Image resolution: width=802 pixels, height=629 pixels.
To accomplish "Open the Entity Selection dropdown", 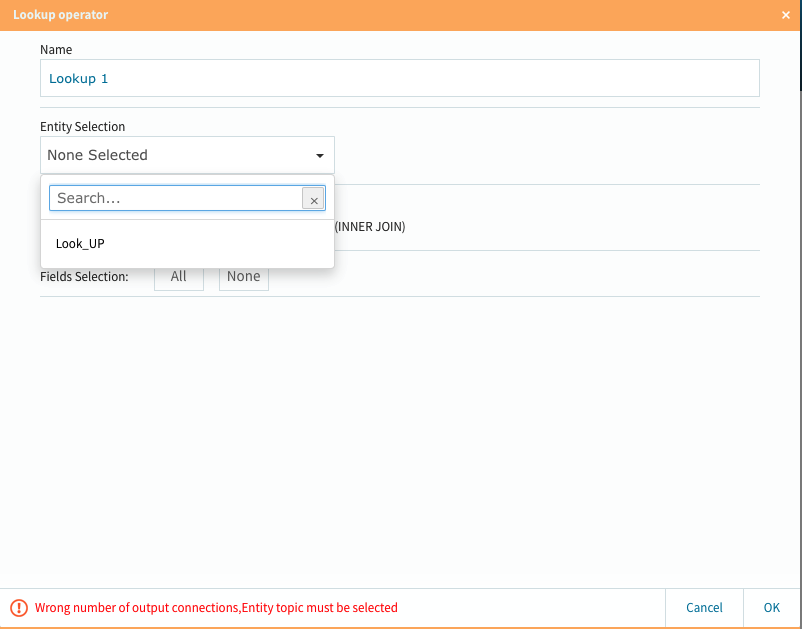I will 187,155.
